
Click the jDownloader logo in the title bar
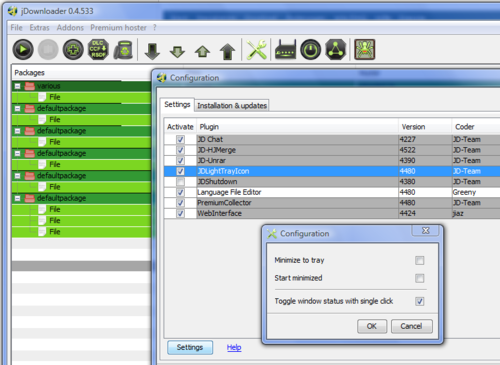(x=13, y=11)
